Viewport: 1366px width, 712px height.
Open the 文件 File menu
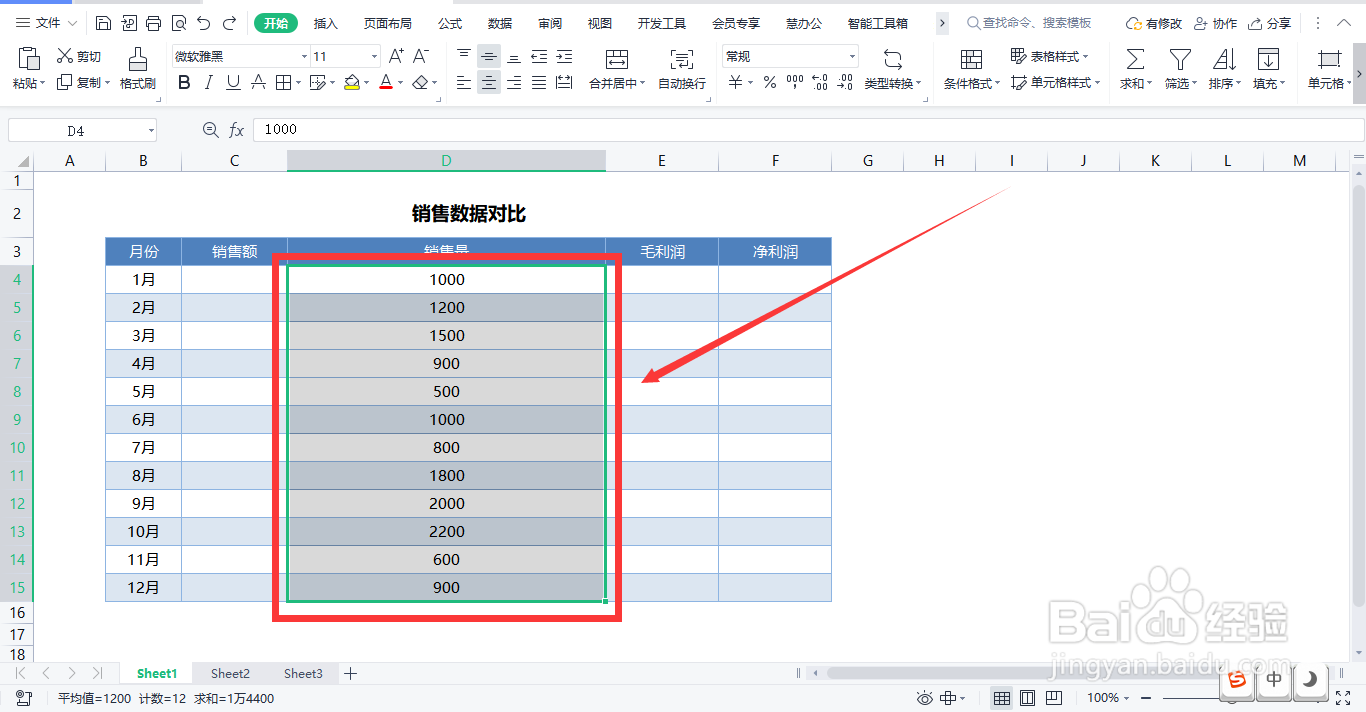click(46, 23)
